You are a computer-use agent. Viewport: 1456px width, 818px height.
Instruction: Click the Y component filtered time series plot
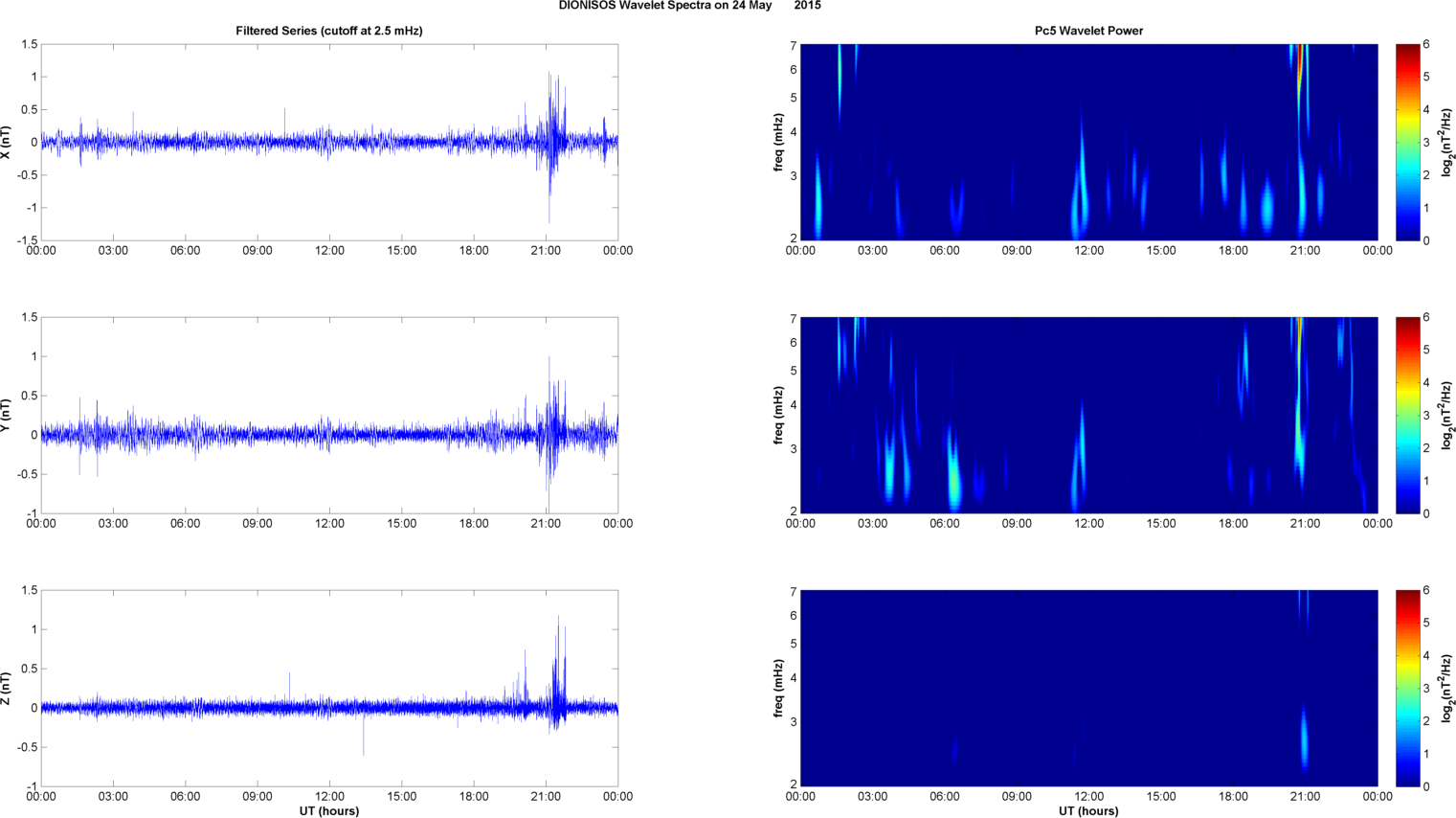pos(329,415)
